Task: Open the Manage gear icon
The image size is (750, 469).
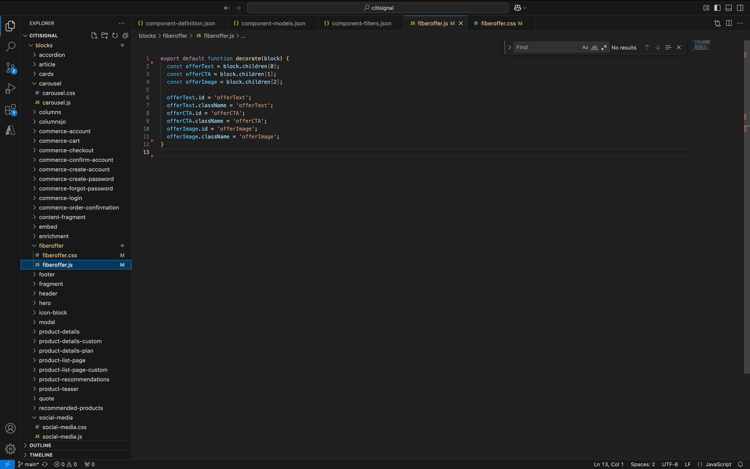Action: coord(10,449)
